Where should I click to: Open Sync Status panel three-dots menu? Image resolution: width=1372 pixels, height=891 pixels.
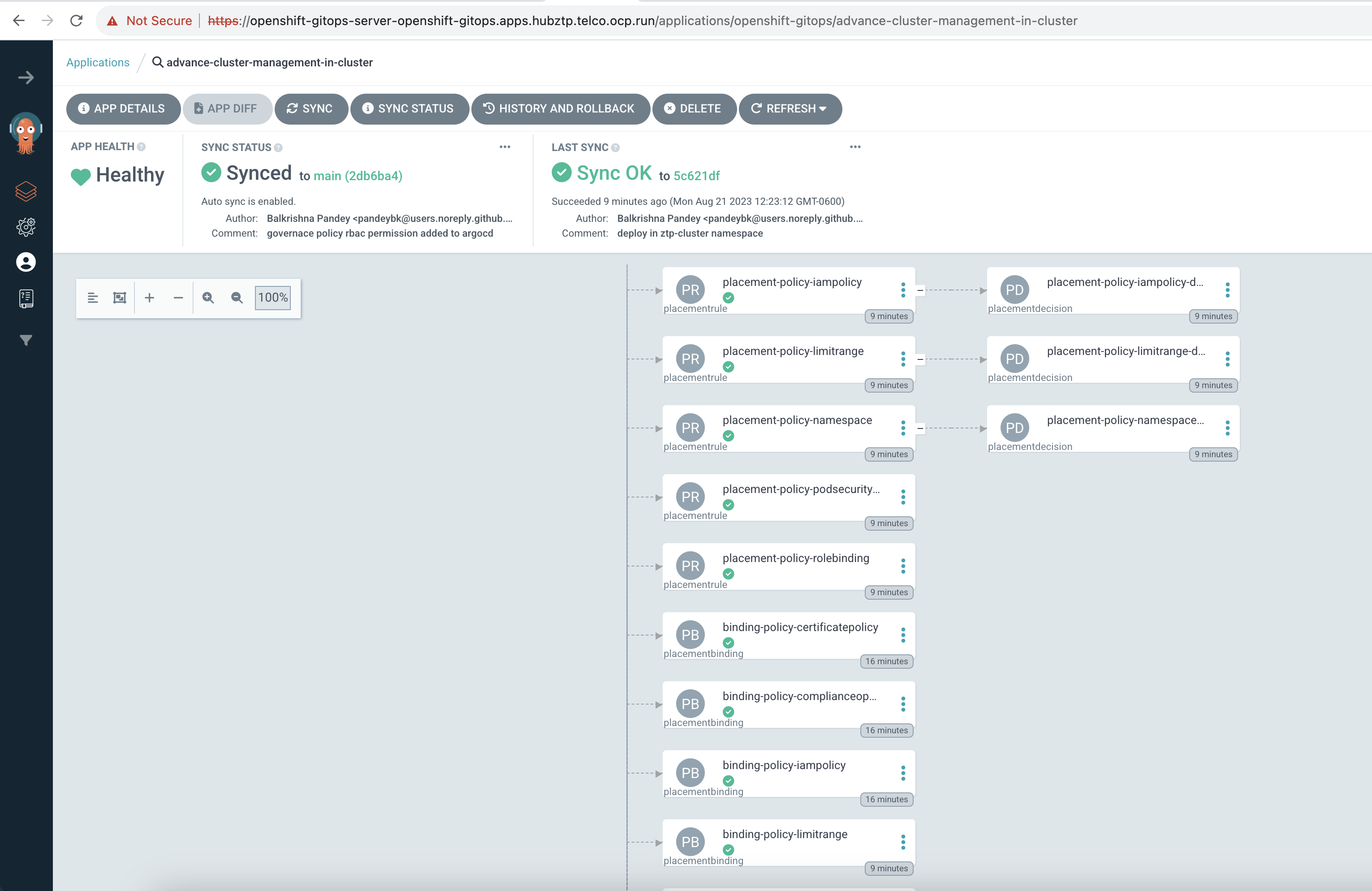[505, 147]
